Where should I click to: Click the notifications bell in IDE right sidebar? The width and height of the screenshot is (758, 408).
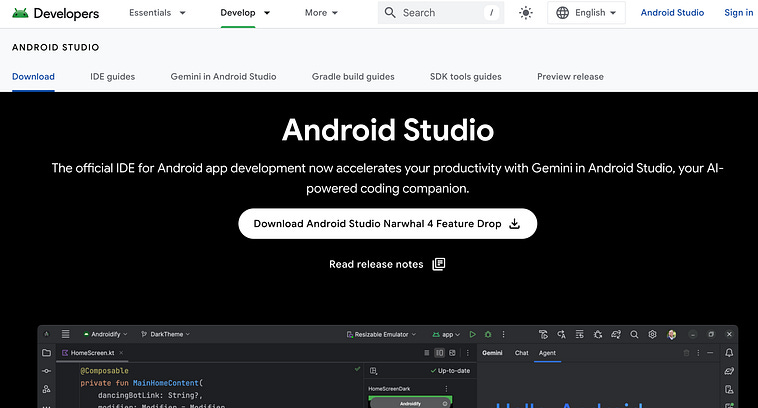[x=729, y=353]
